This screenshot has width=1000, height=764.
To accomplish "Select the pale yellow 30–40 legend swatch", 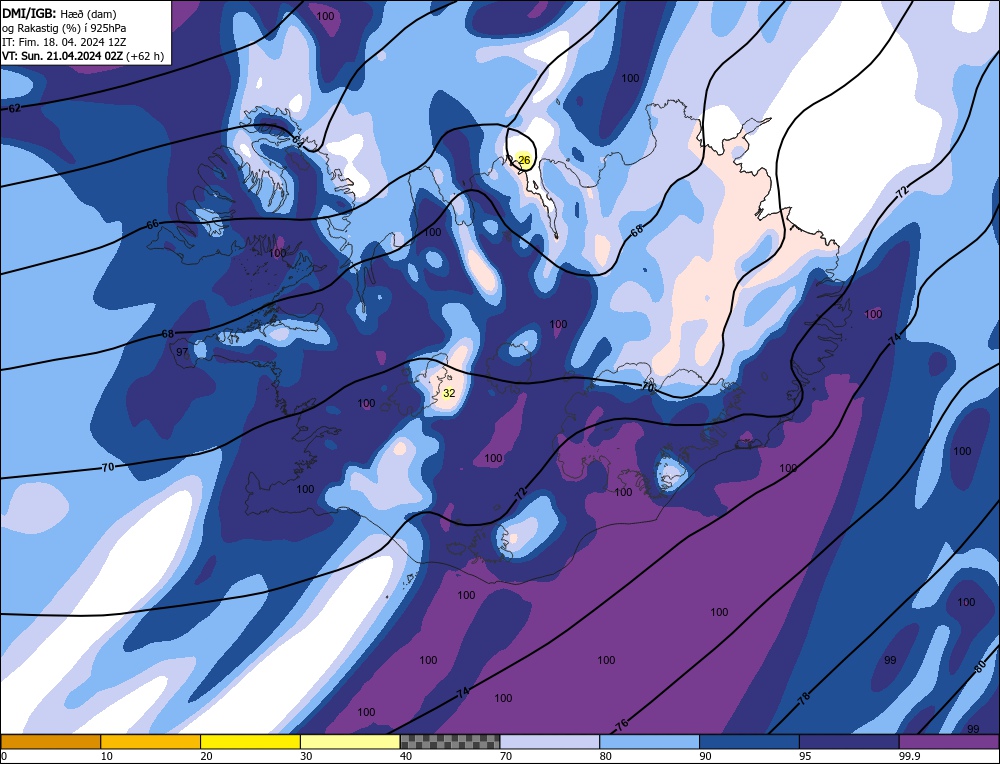I will pos(350,741).
